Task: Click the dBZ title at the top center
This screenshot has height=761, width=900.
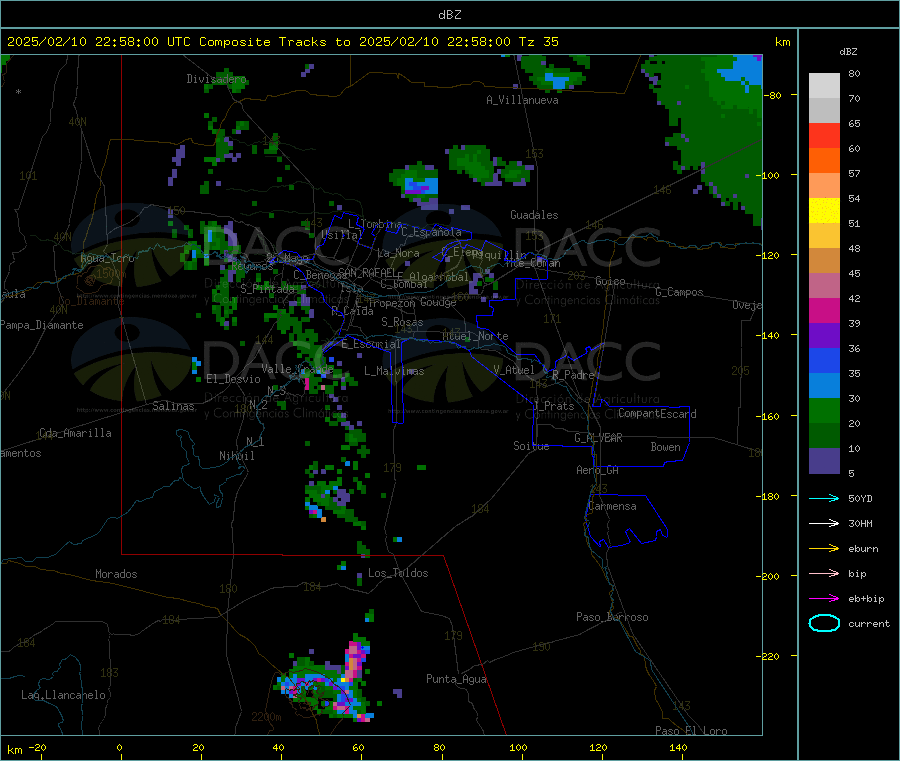Action: tap(449, 15)
